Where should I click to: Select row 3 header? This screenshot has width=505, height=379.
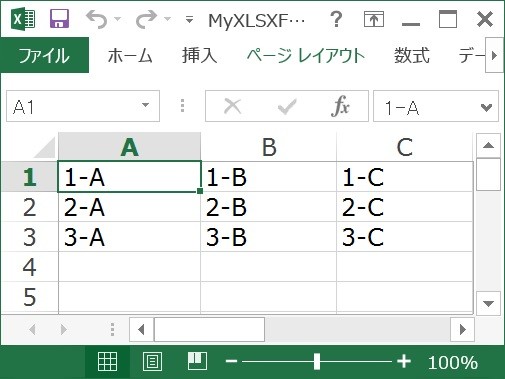tap(29, 237)
